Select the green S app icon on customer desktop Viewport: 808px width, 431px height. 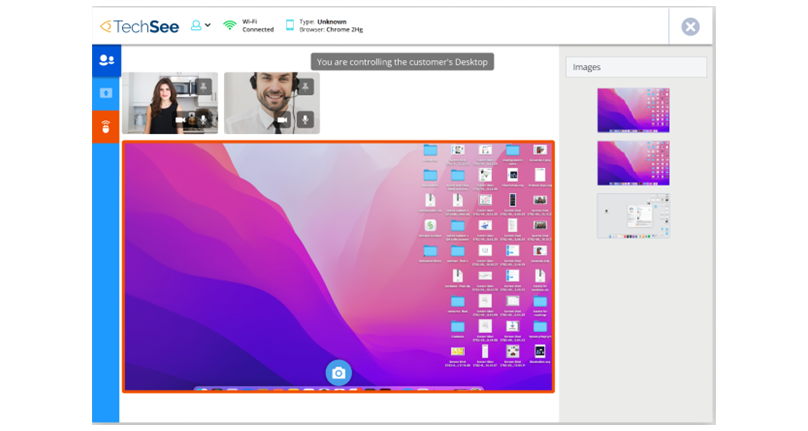point(430,225)
